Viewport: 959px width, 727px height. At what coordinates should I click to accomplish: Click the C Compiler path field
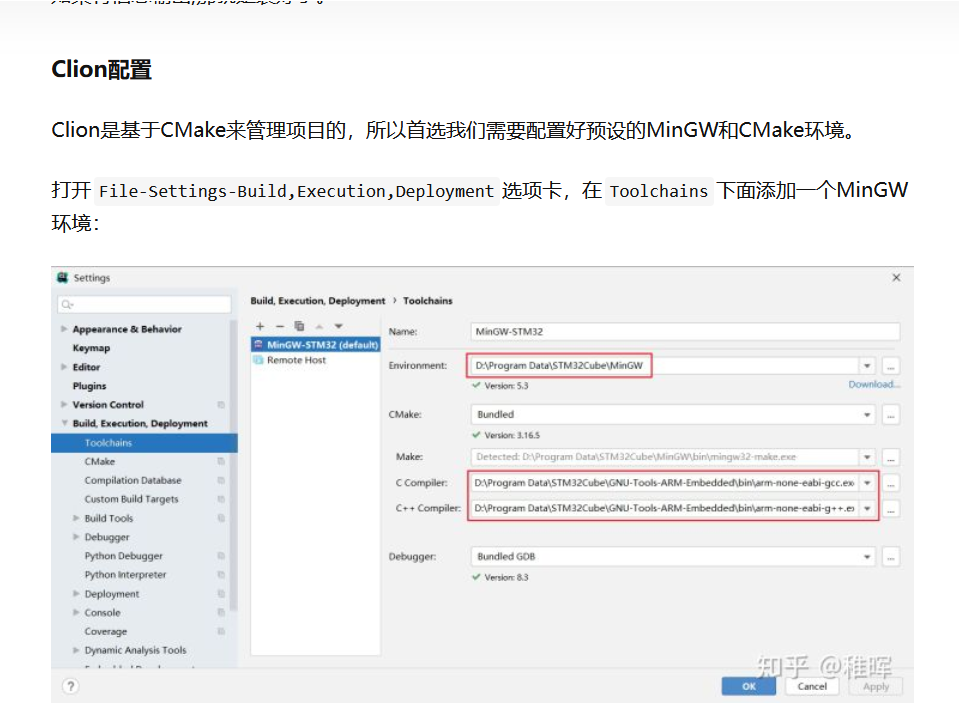tap(664, 482)
